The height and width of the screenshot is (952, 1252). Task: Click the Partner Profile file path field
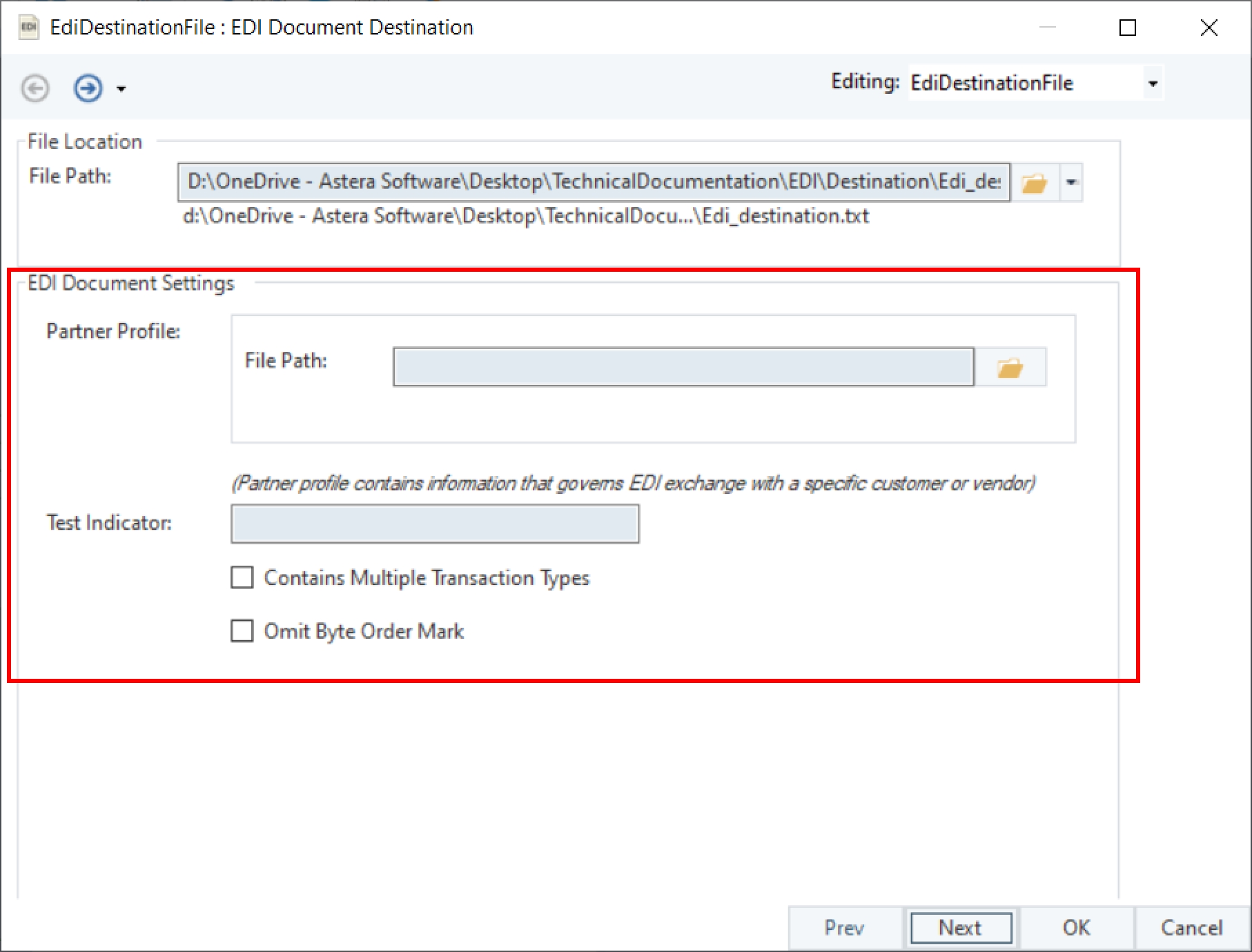(x=683, y=367)
